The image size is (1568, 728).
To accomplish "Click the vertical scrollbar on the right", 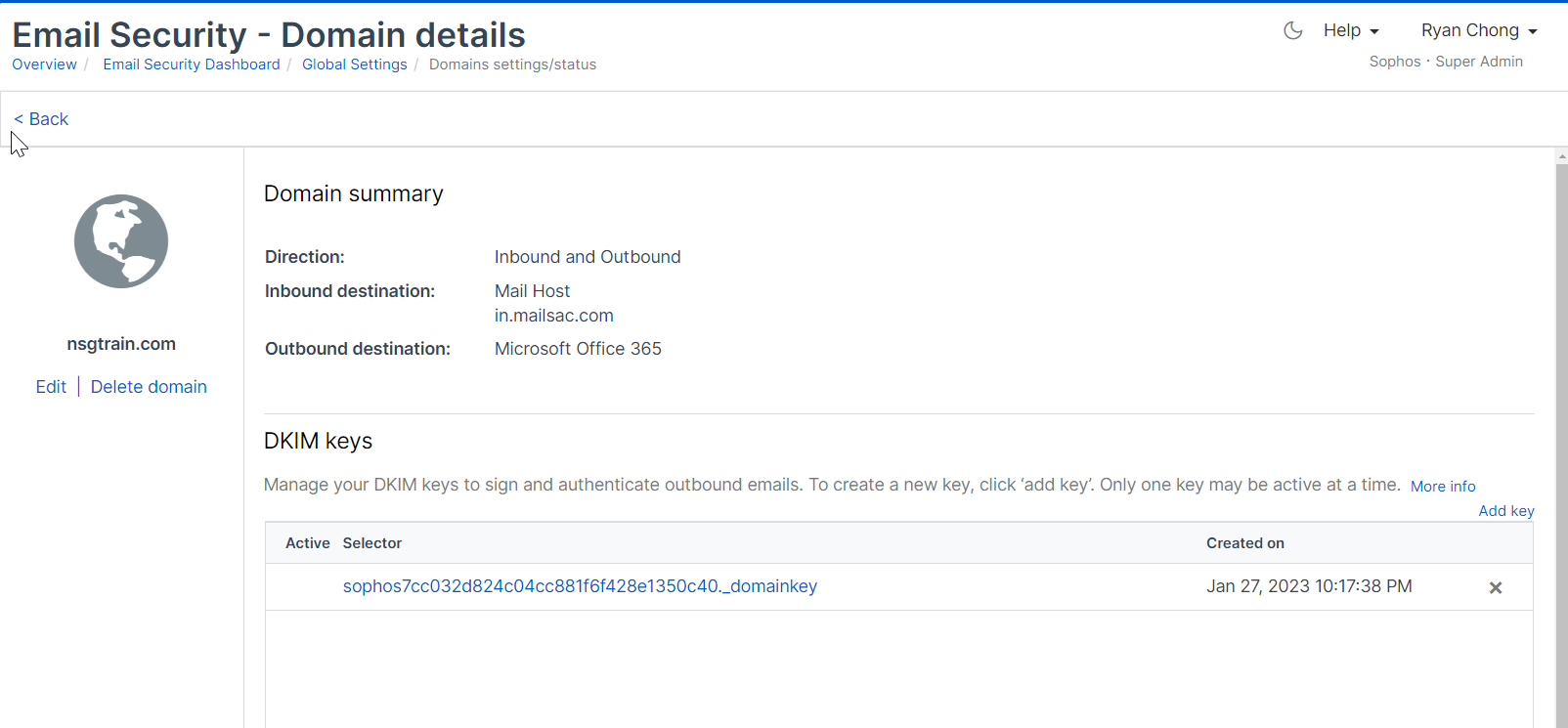I will 1561,440.
